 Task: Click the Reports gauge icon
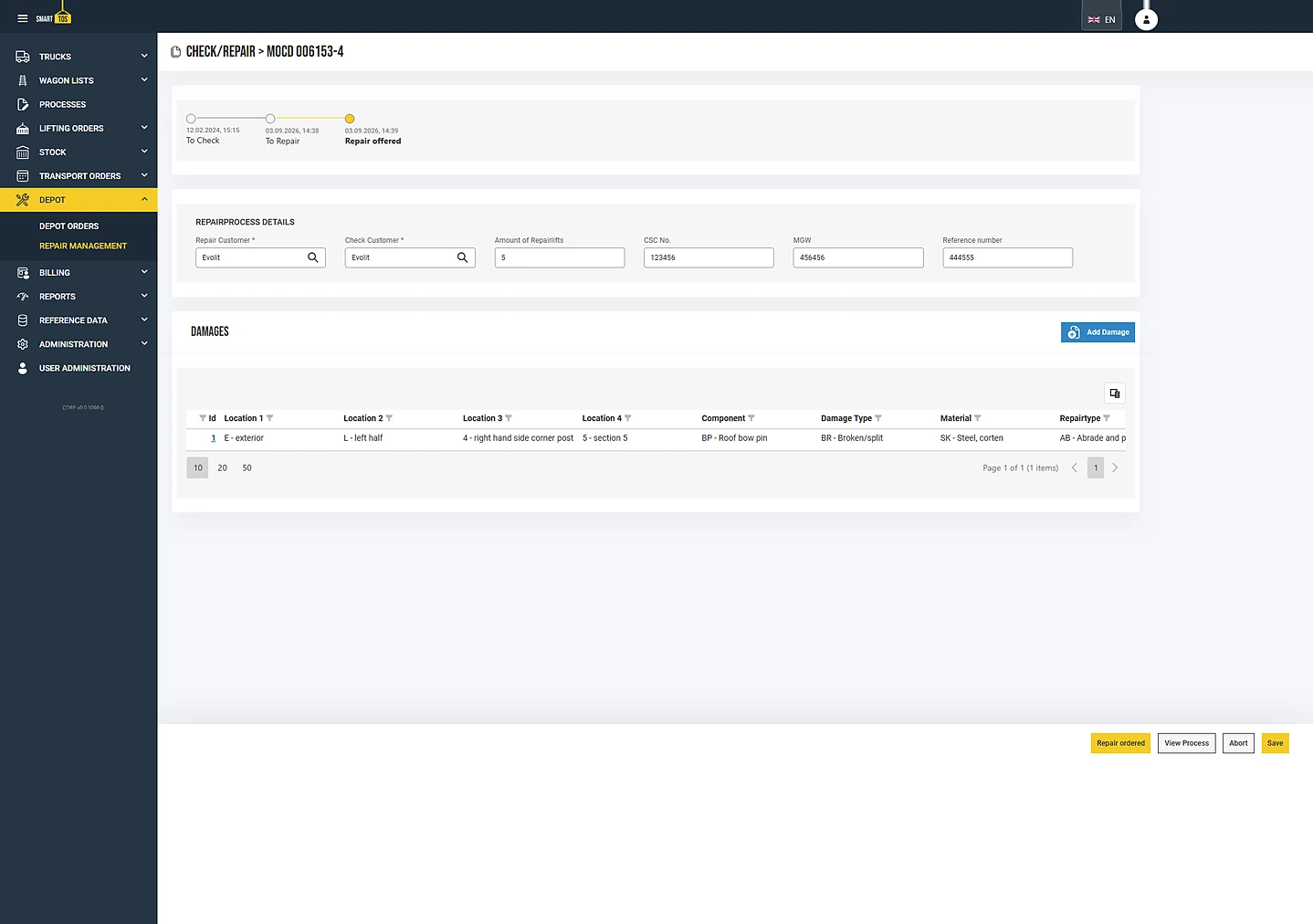(23, 297)
